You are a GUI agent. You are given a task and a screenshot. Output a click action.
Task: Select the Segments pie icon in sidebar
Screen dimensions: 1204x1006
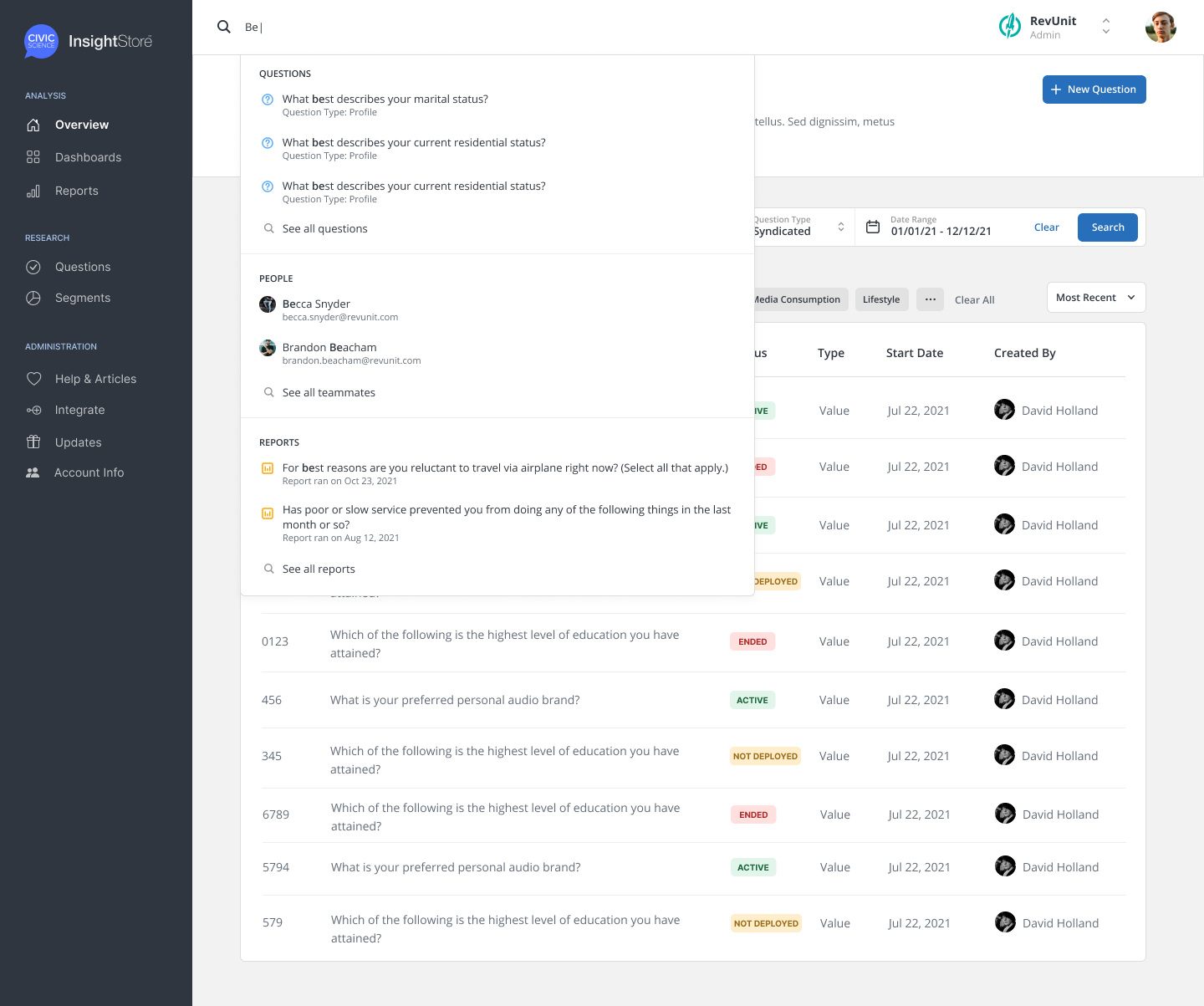pyautogui.click(x=33, y=298)
